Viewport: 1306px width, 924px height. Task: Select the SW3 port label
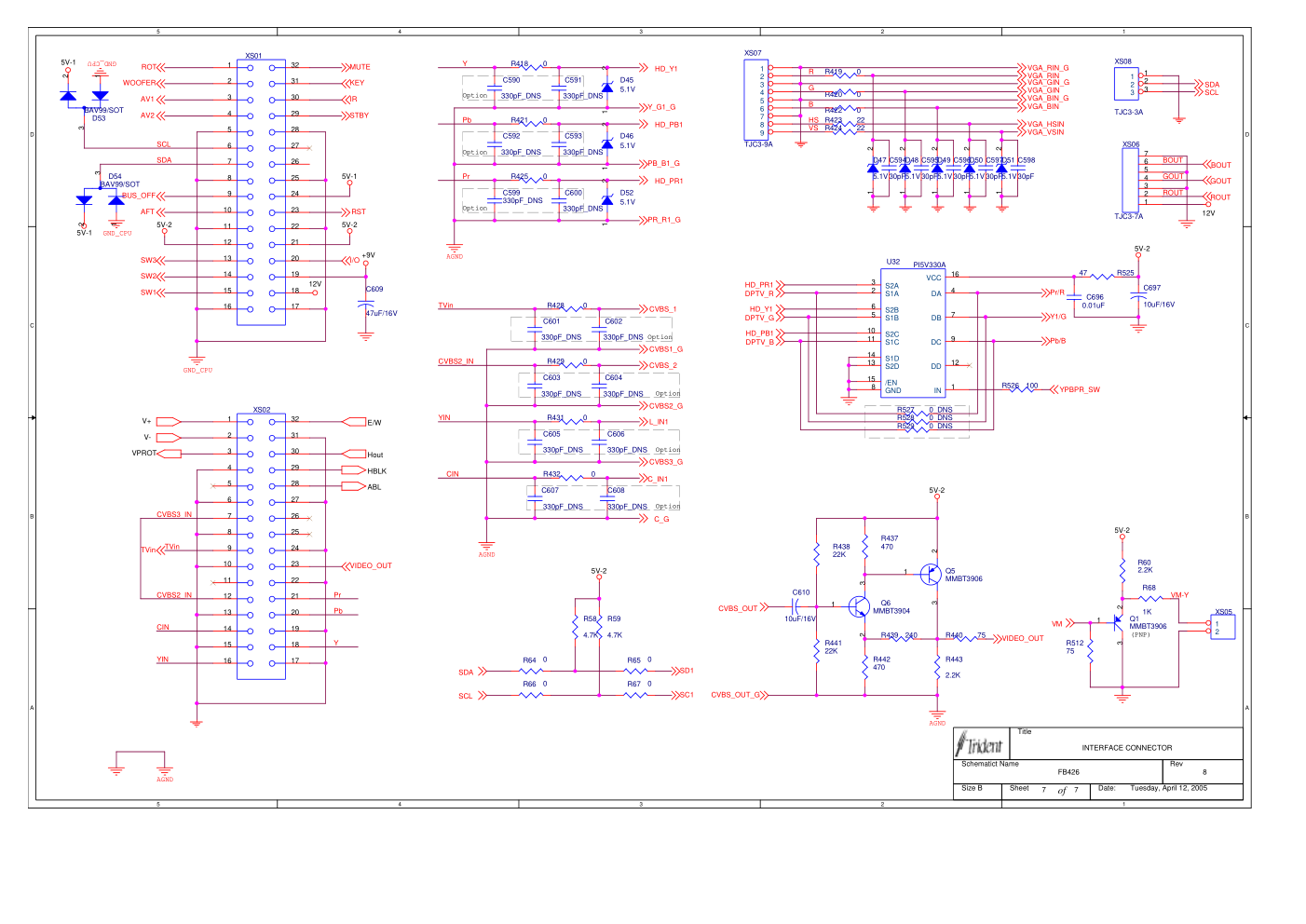[148, 260]
